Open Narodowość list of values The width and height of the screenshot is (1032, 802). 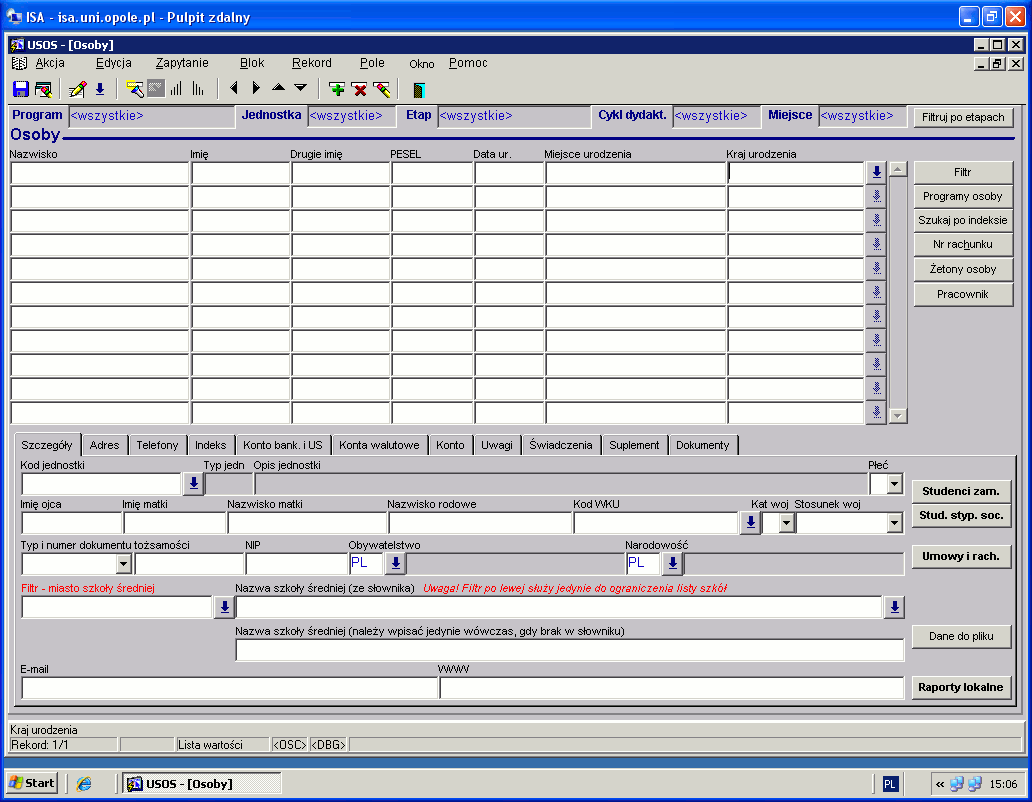(x=673, y=563)
